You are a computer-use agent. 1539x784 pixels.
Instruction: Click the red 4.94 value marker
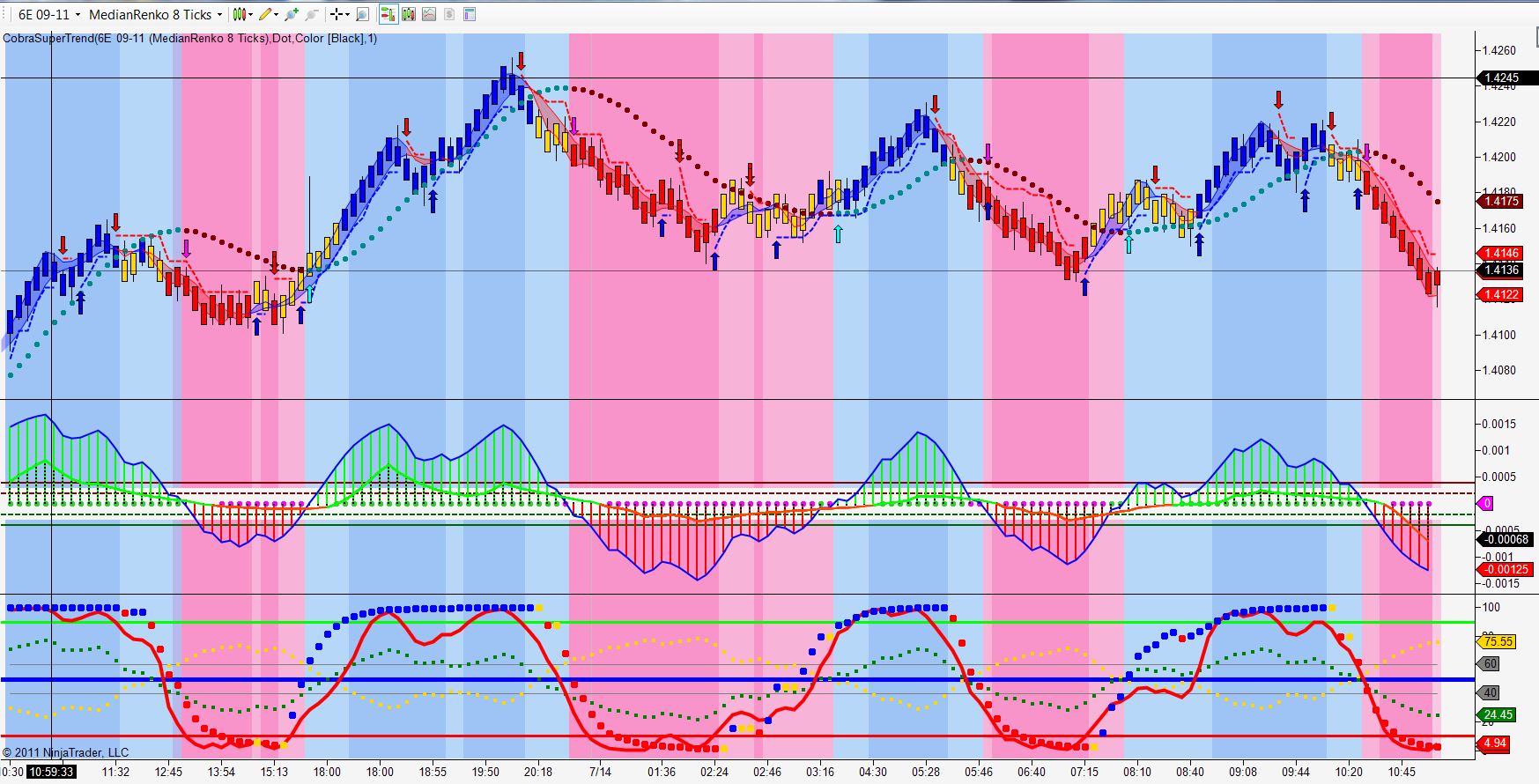tap(1494, 743)
